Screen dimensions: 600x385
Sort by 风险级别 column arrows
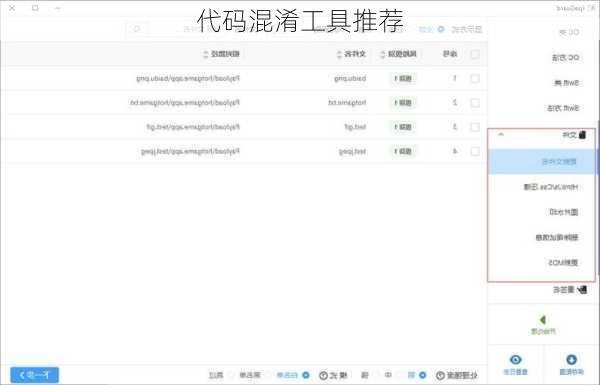pyautogui.click(x=382, y=54)
